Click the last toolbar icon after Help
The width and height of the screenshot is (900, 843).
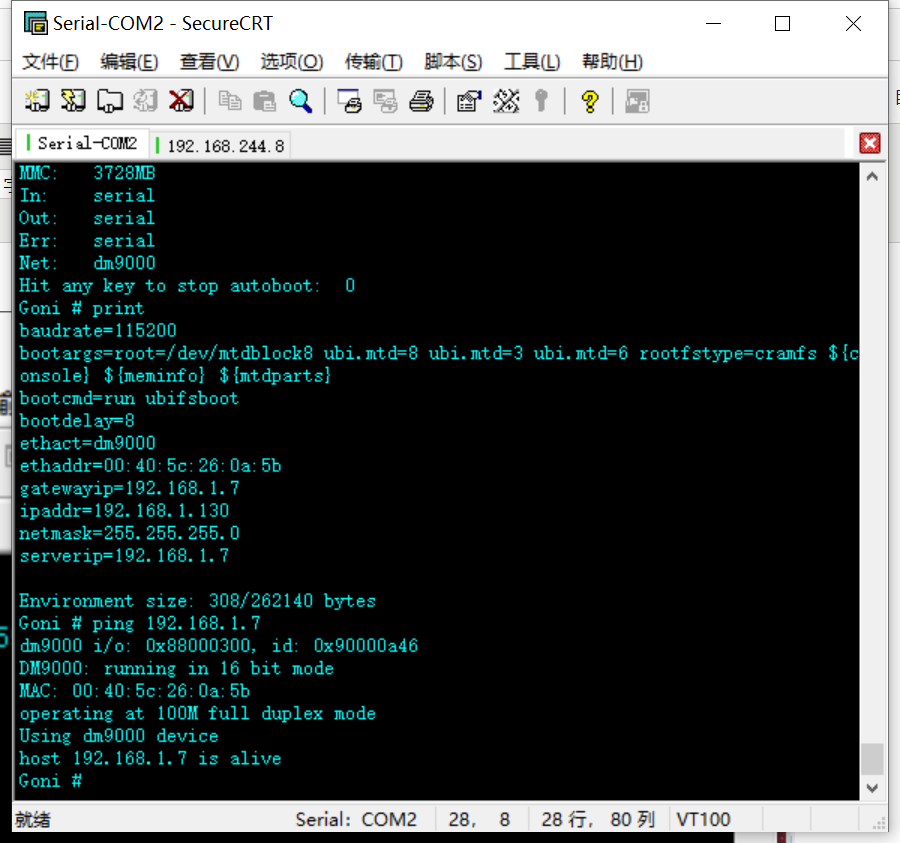coord(637,101)
